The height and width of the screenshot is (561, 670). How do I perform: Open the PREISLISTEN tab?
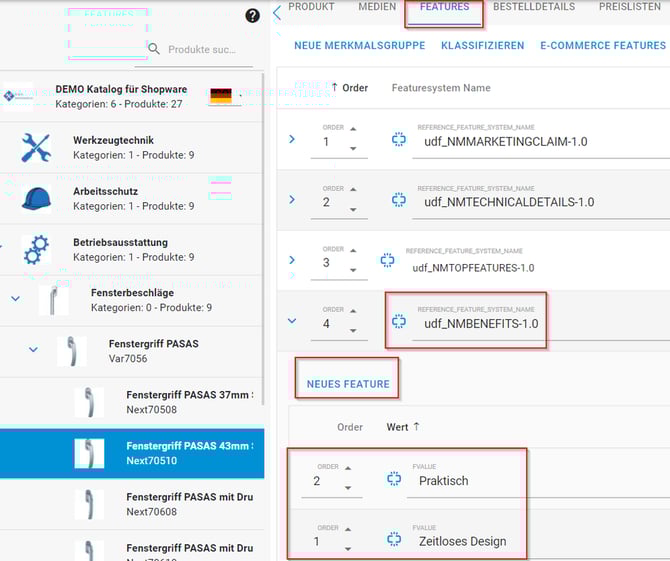coord(629,7)
